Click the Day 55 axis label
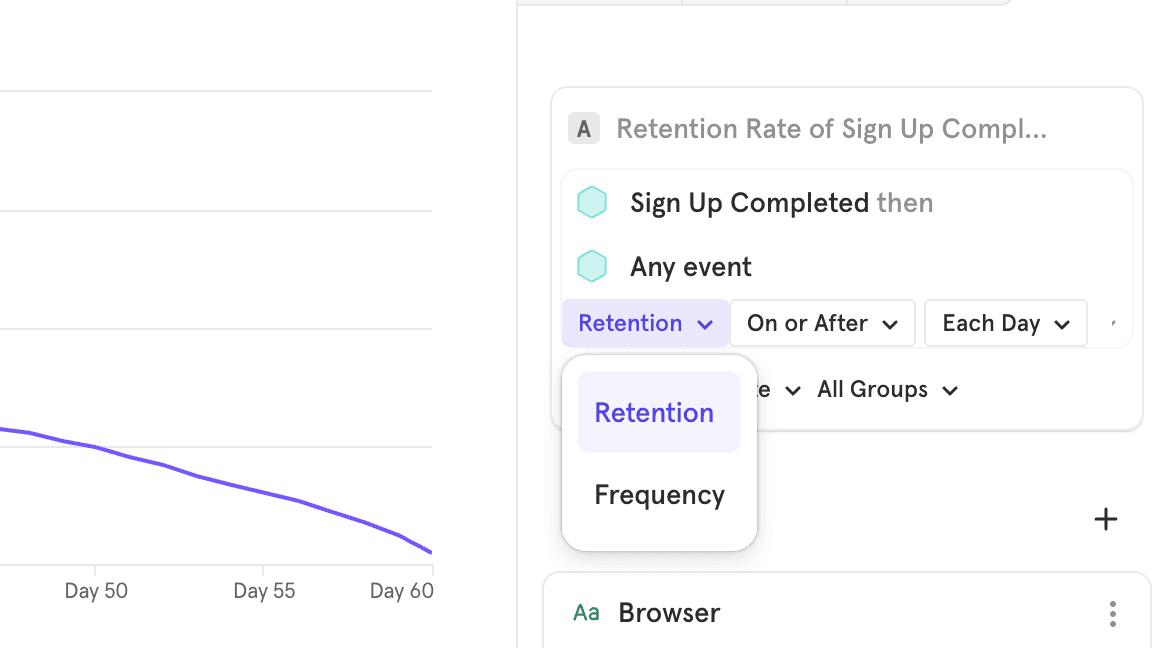The image size is (1172, 648). click(x=264, y=591)
